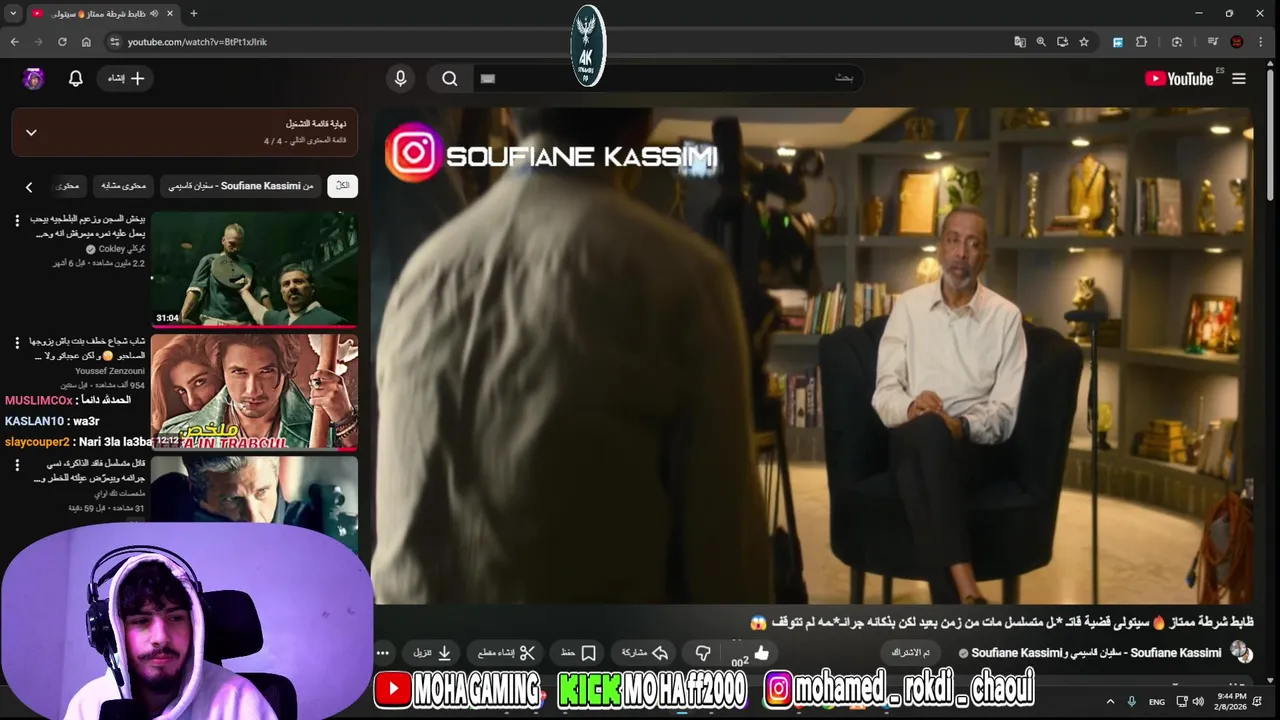Click the search magnifier icon

450,78
